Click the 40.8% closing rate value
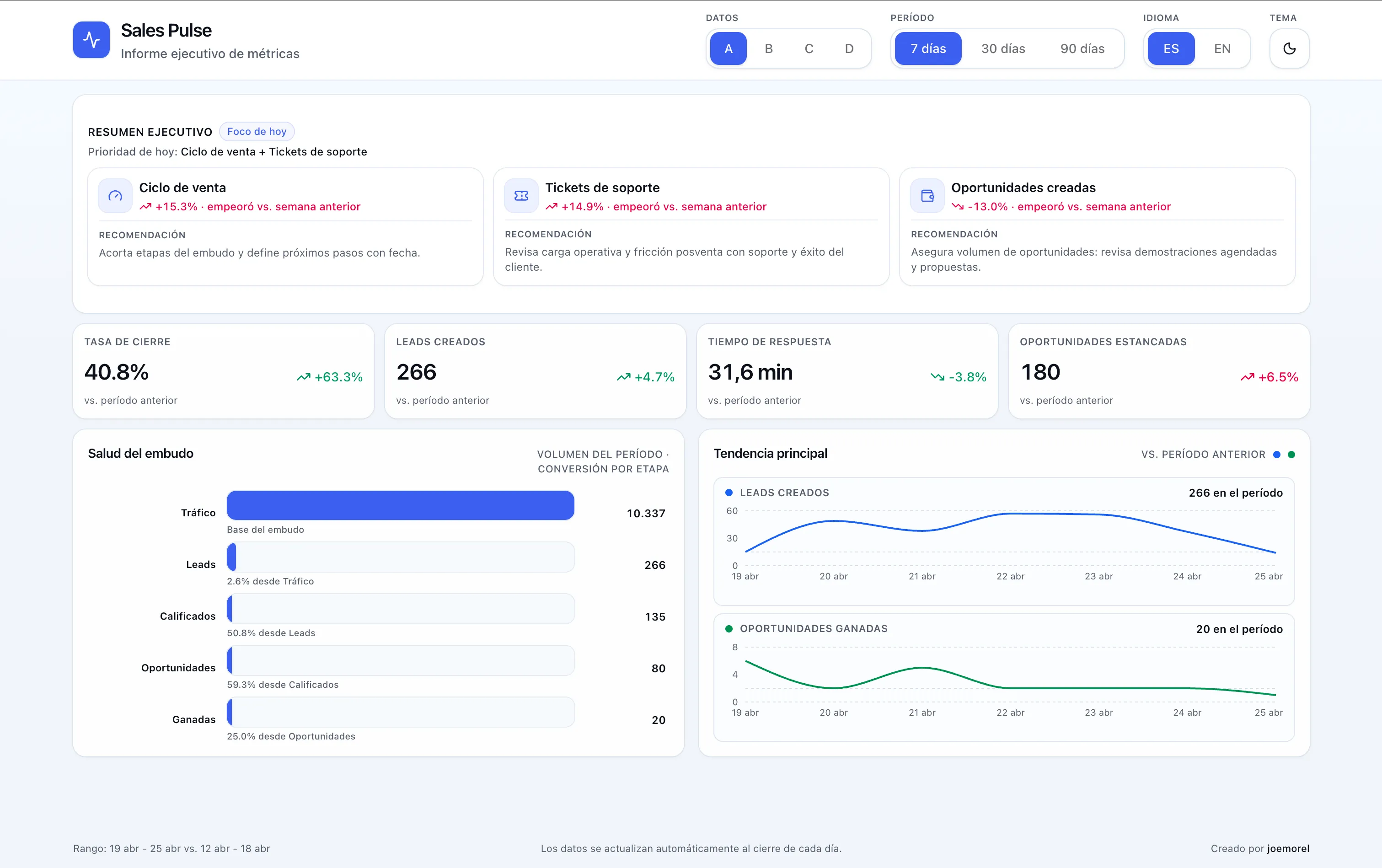1382x868 pixels. pos(117,372)
